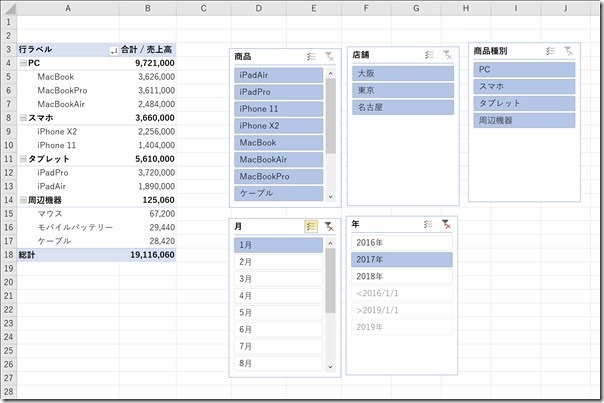The height and width of the screenshot is (403, 604).
Task: Select MacBookAir in the 商品 slicer
Action: click(x=279, y=160)
